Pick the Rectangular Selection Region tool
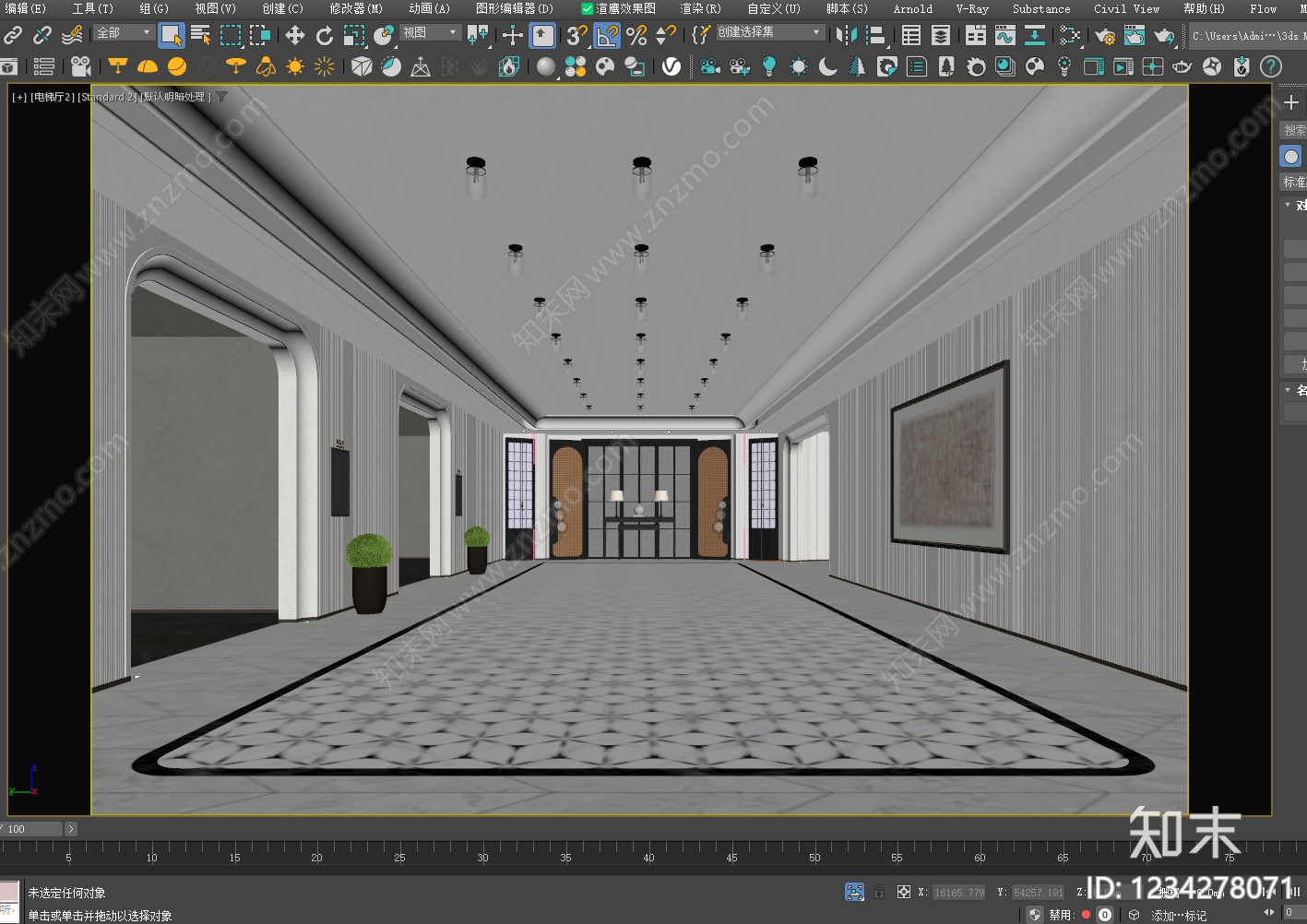 click(231, 36)
